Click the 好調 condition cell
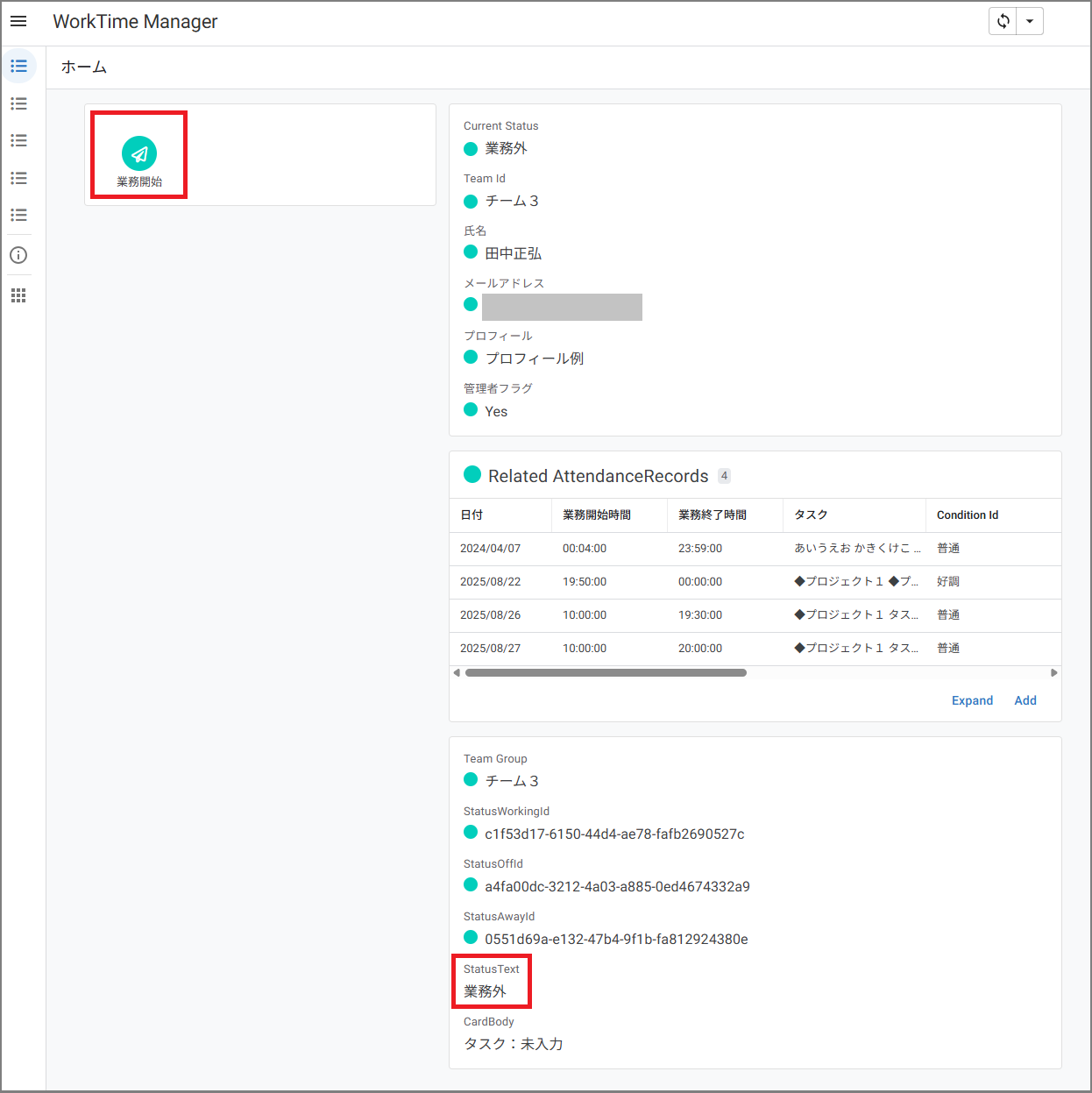The height and width of the screenshot is (1093, 1092). pos(948,582)
